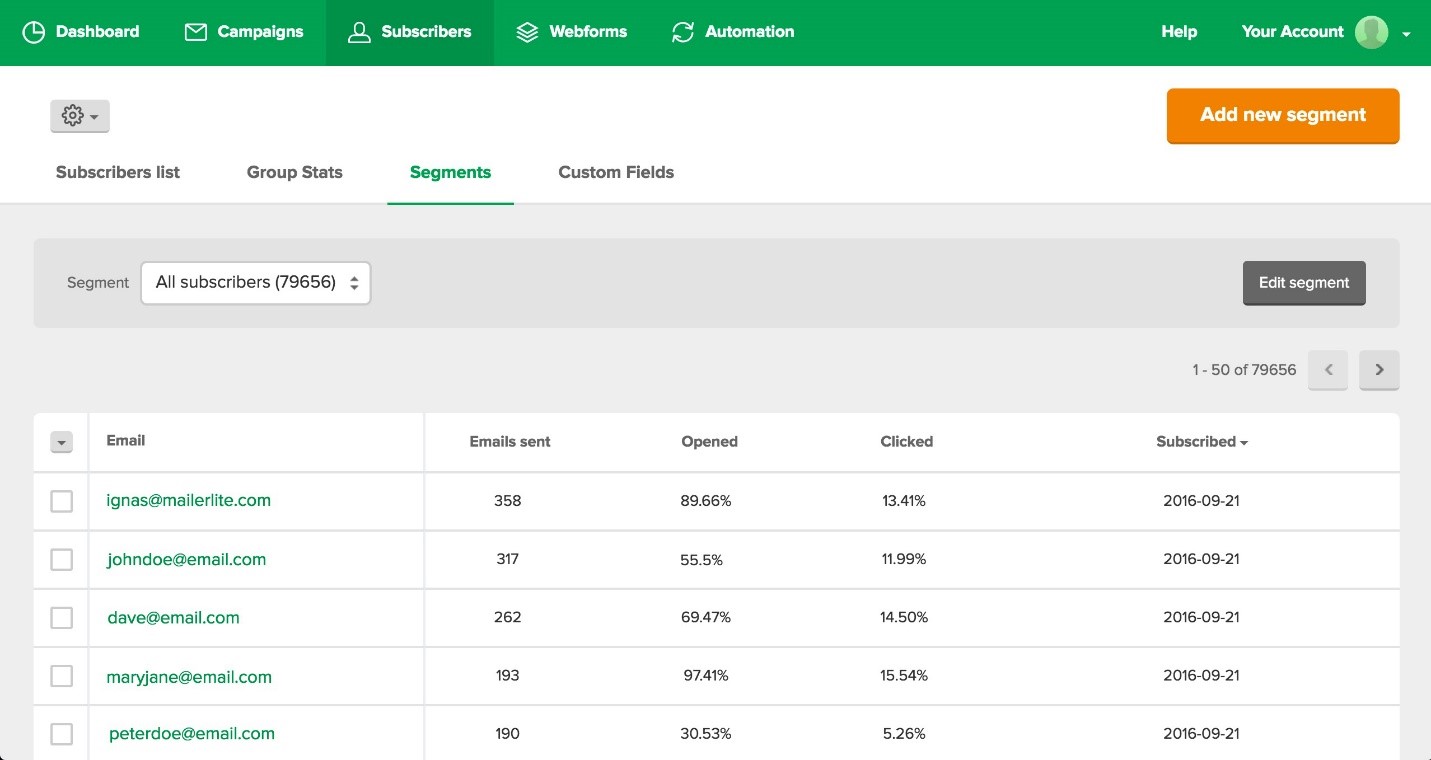
Task: Switch to the Subscribers list tab
Action: 118,172
